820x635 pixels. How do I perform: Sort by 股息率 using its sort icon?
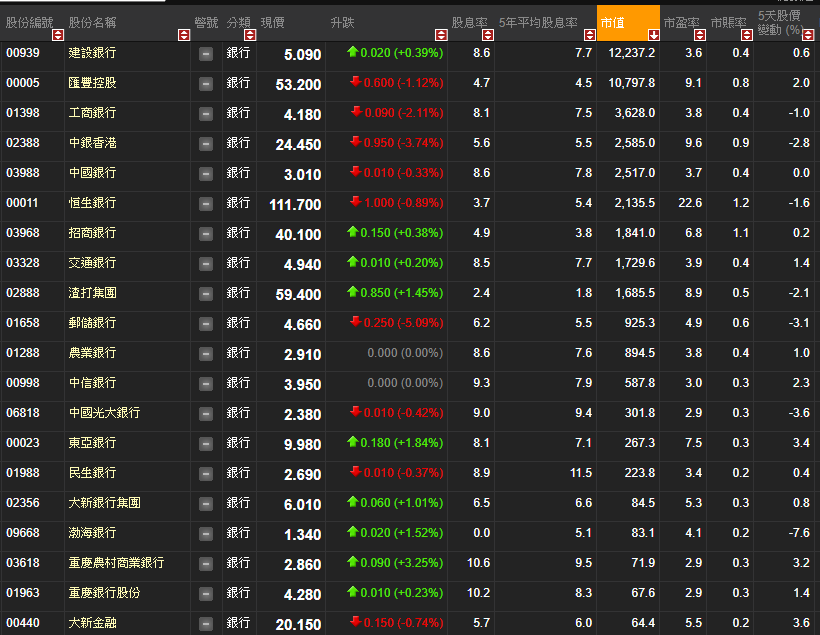coord(488,35)
